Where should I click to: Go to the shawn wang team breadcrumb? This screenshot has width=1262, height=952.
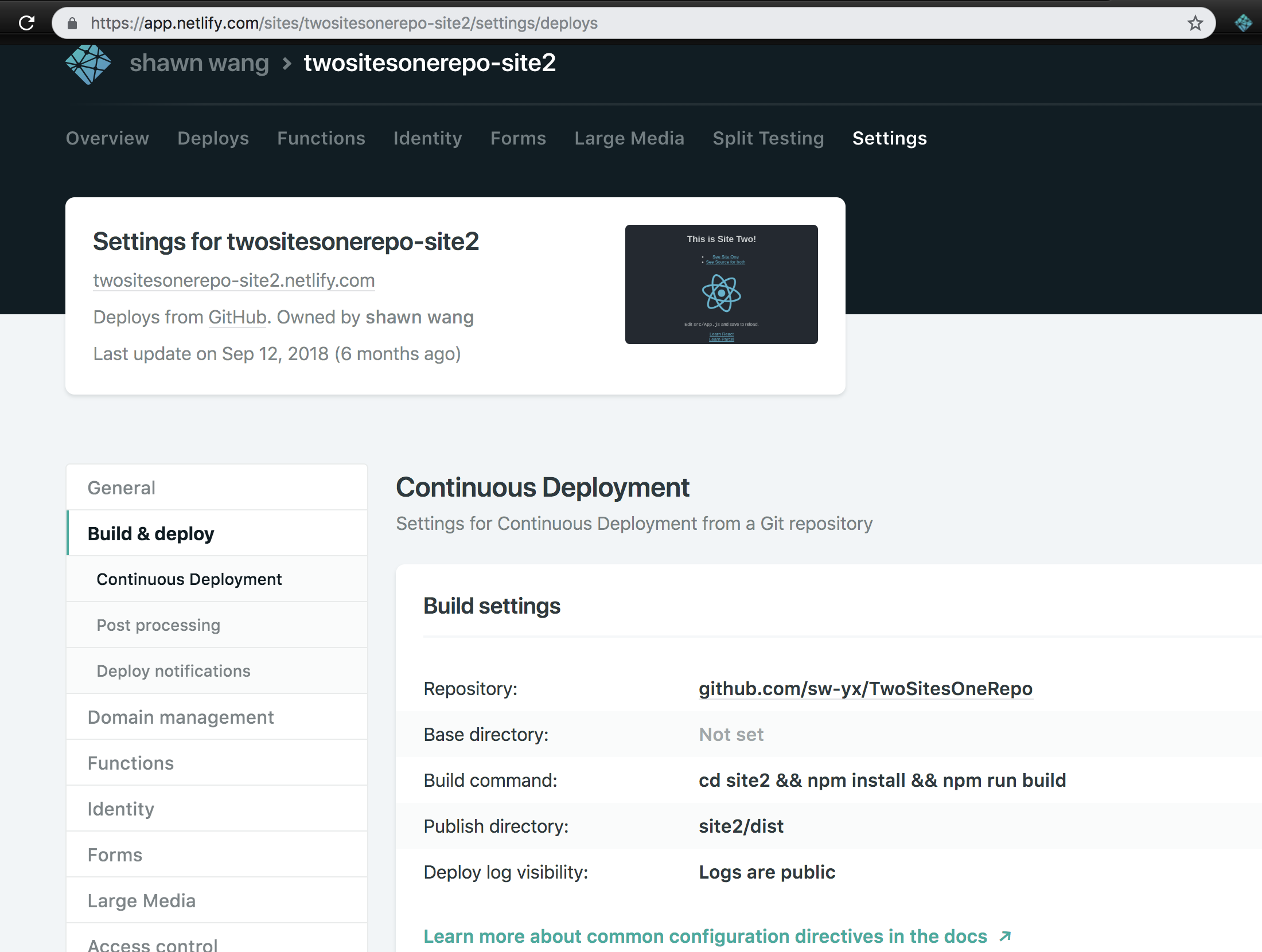point(199,63)
